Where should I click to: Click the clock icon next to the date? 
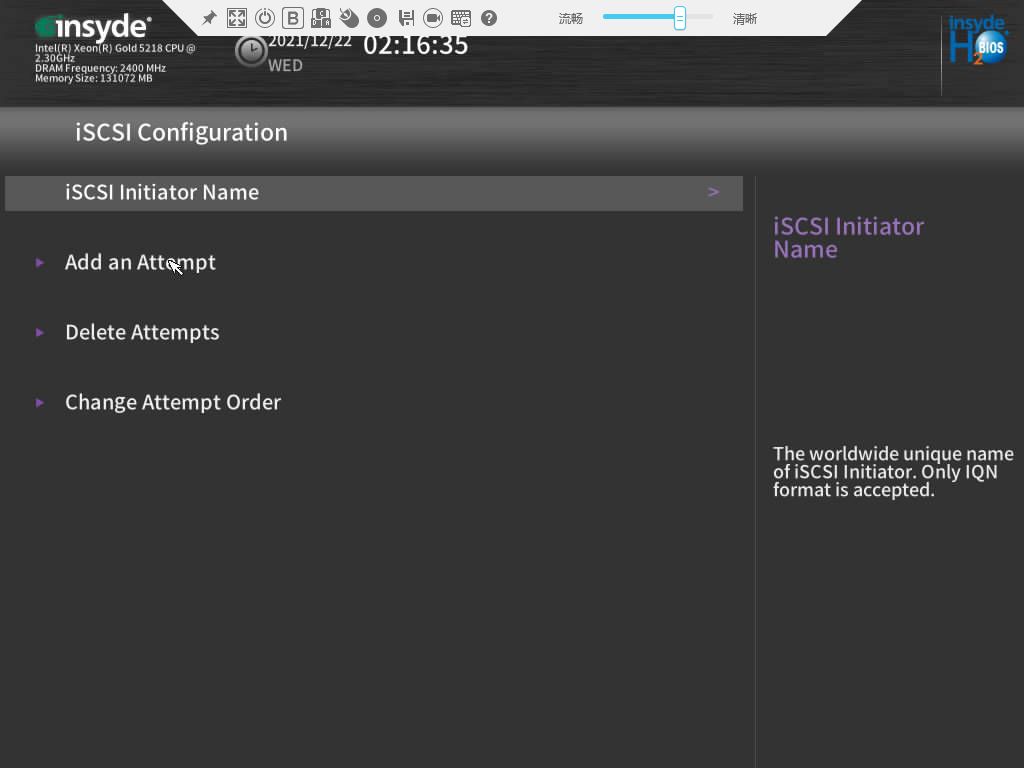(250, 51)
